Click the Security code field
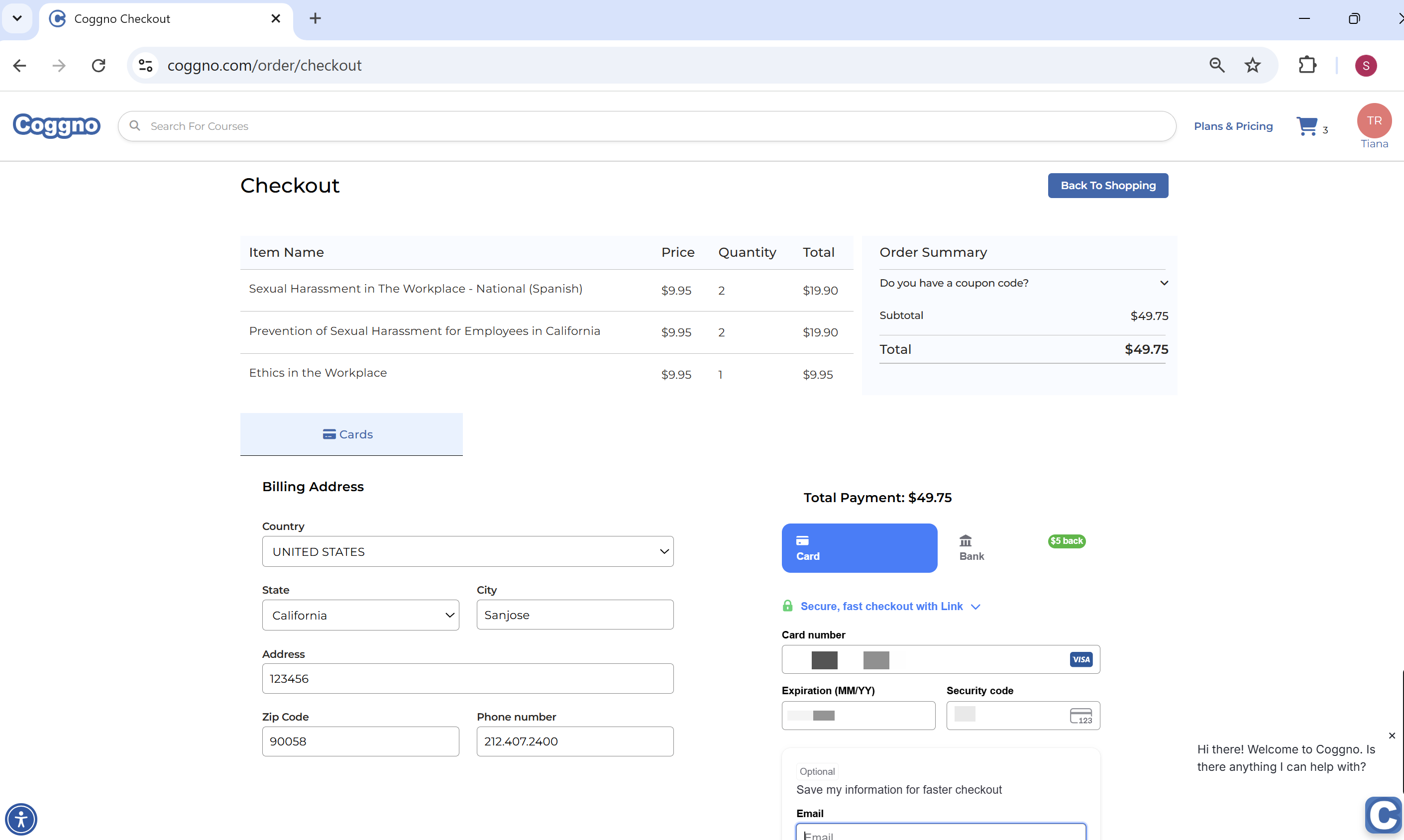 [1023, 716]
